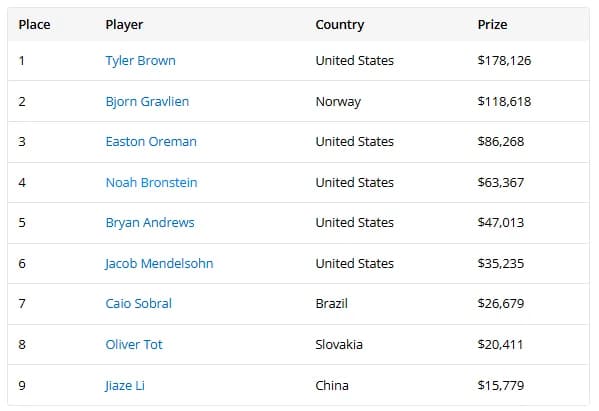Click the Country column header

click(340, 25)
